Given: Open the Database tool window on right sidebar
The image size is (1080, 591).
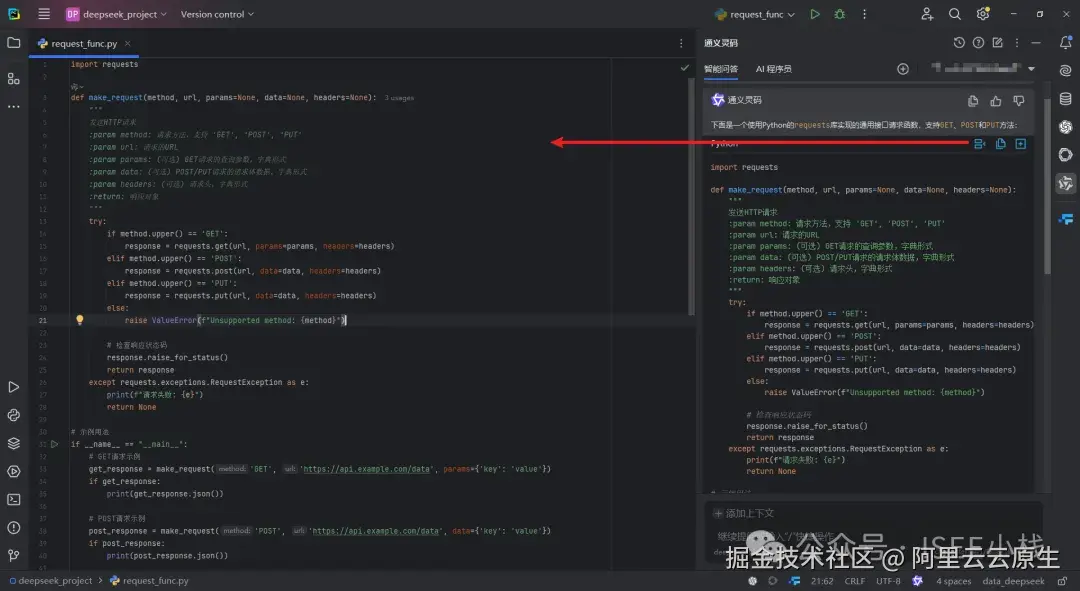Looking at the screenshot, I should [x=1066, y=99].
